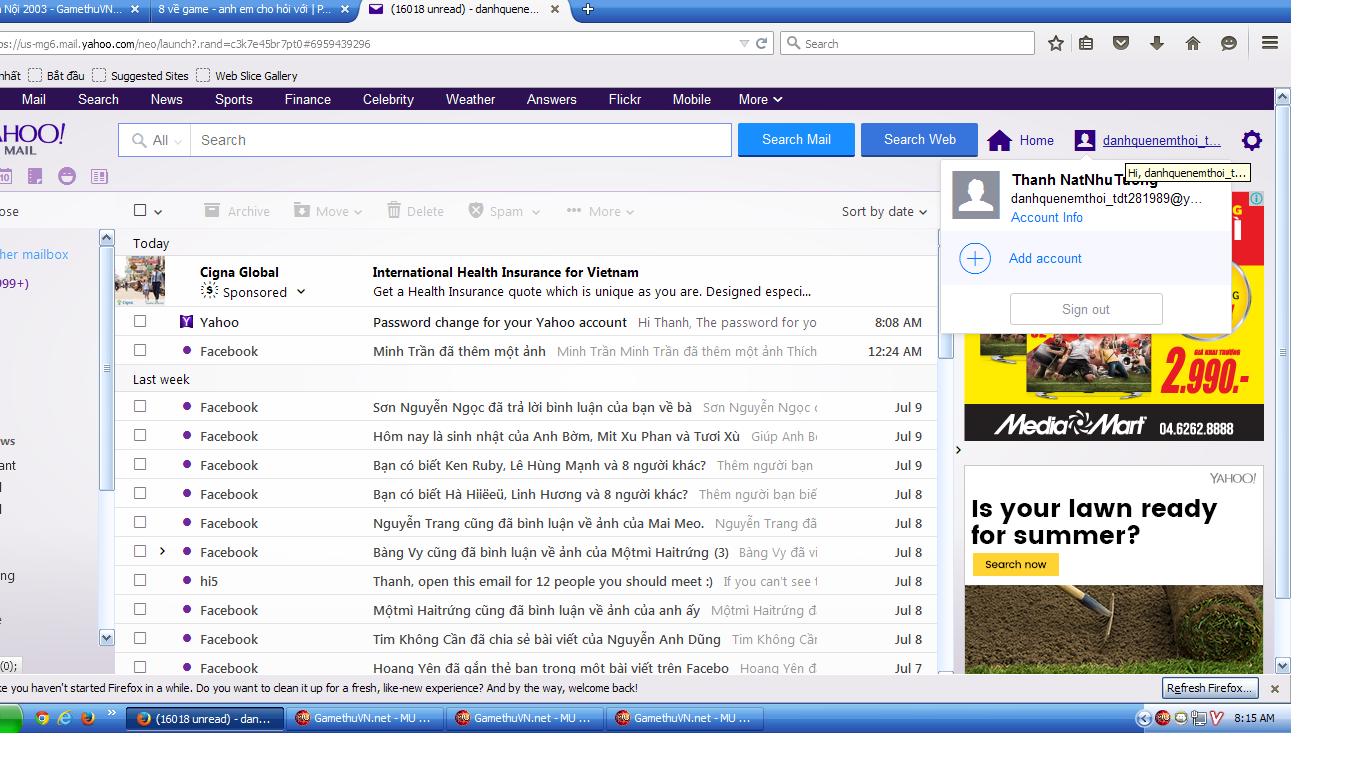Click the plus icon to add account
The width and height of the screenshot is (1366, 768).
click(975, 258)
